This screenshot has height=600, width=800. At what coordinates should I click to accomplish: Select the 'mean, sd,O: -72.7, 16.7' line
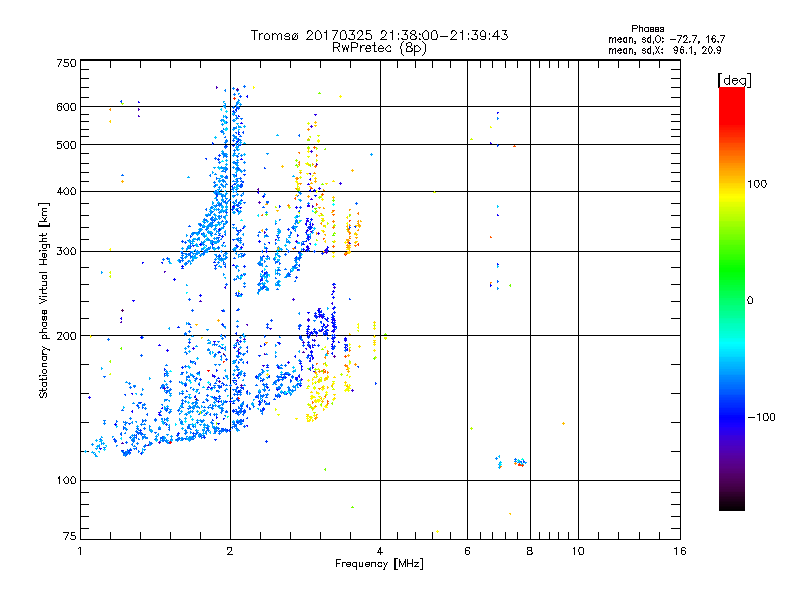(x=666, y=39)
